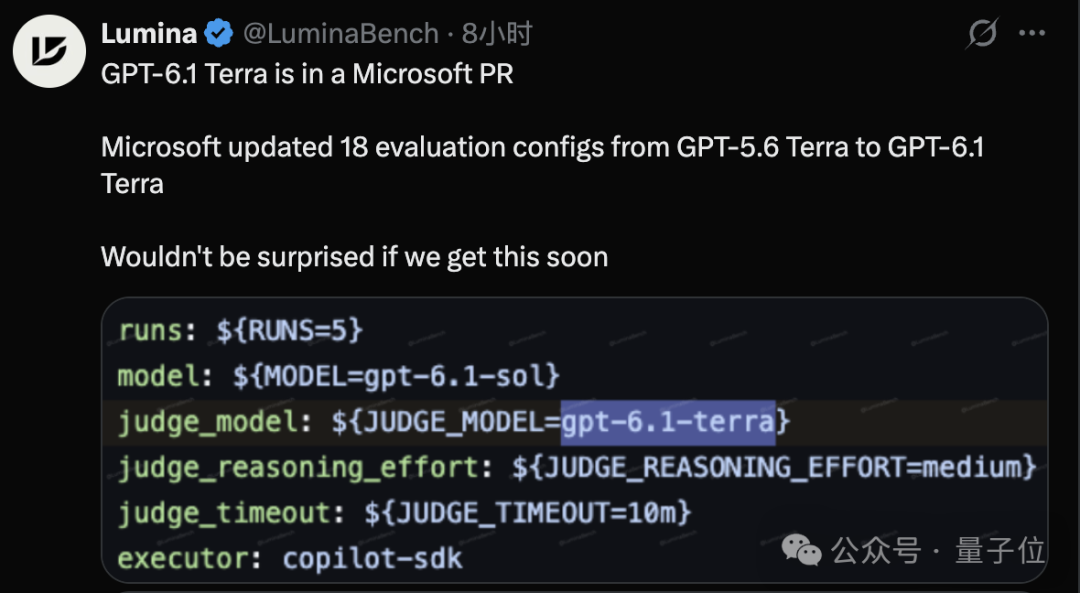This screenshot has width=1080, height=593.
Task: Click the sentence about 18 evaluation configs
Action: (x=543, y=165)
